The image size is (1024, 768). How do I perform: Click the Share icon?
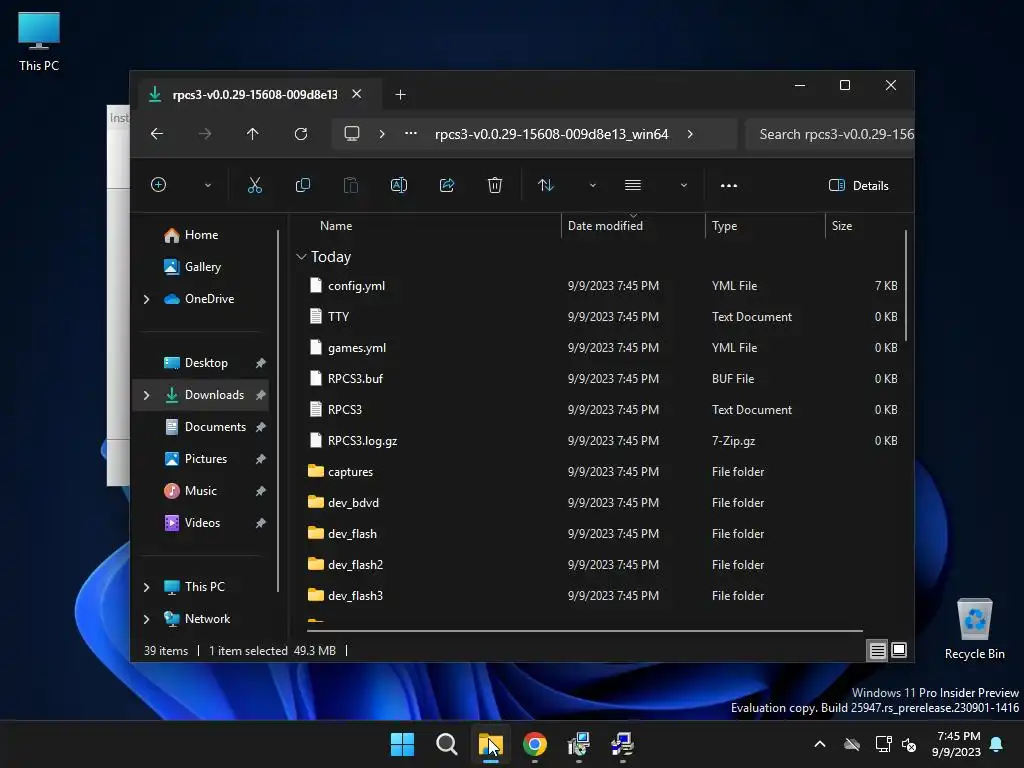coord(447,185)
